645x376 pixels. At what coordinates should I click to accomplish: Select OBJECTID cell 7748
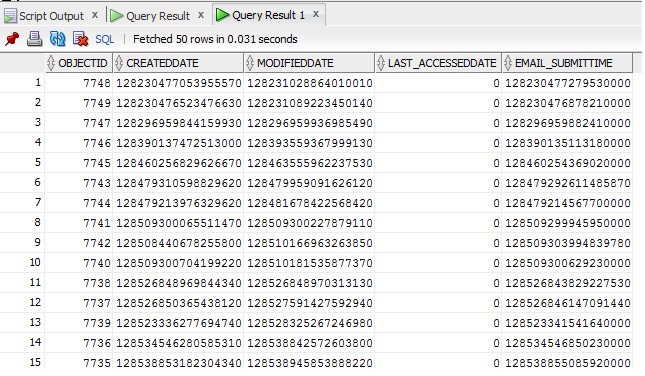tap(79, 83)
